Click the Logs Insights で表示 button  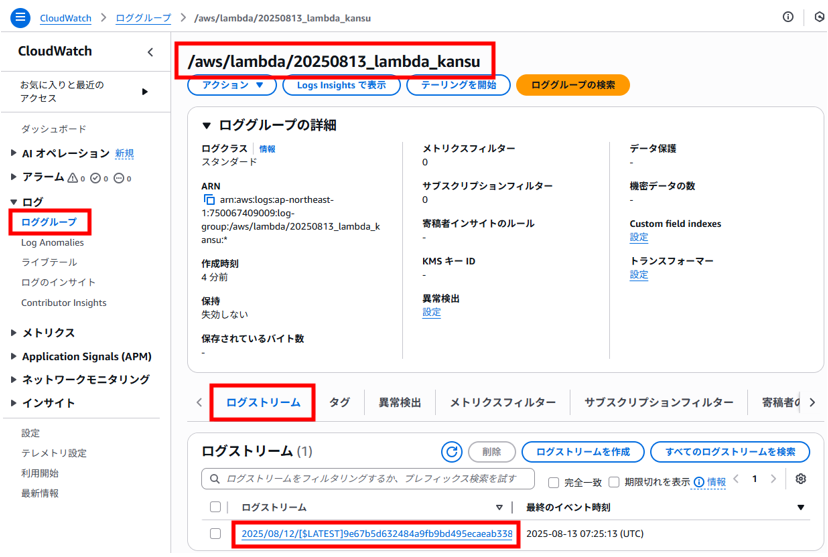tap(341, 85)
